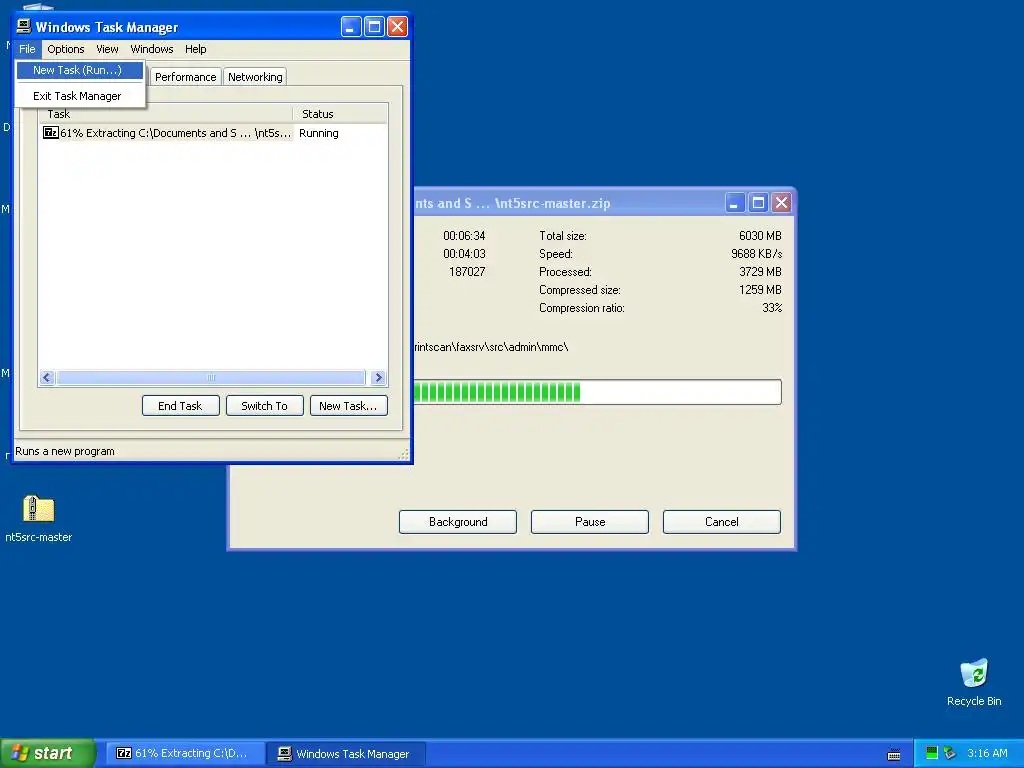Cancel the 7-Zip extraction

722,522
